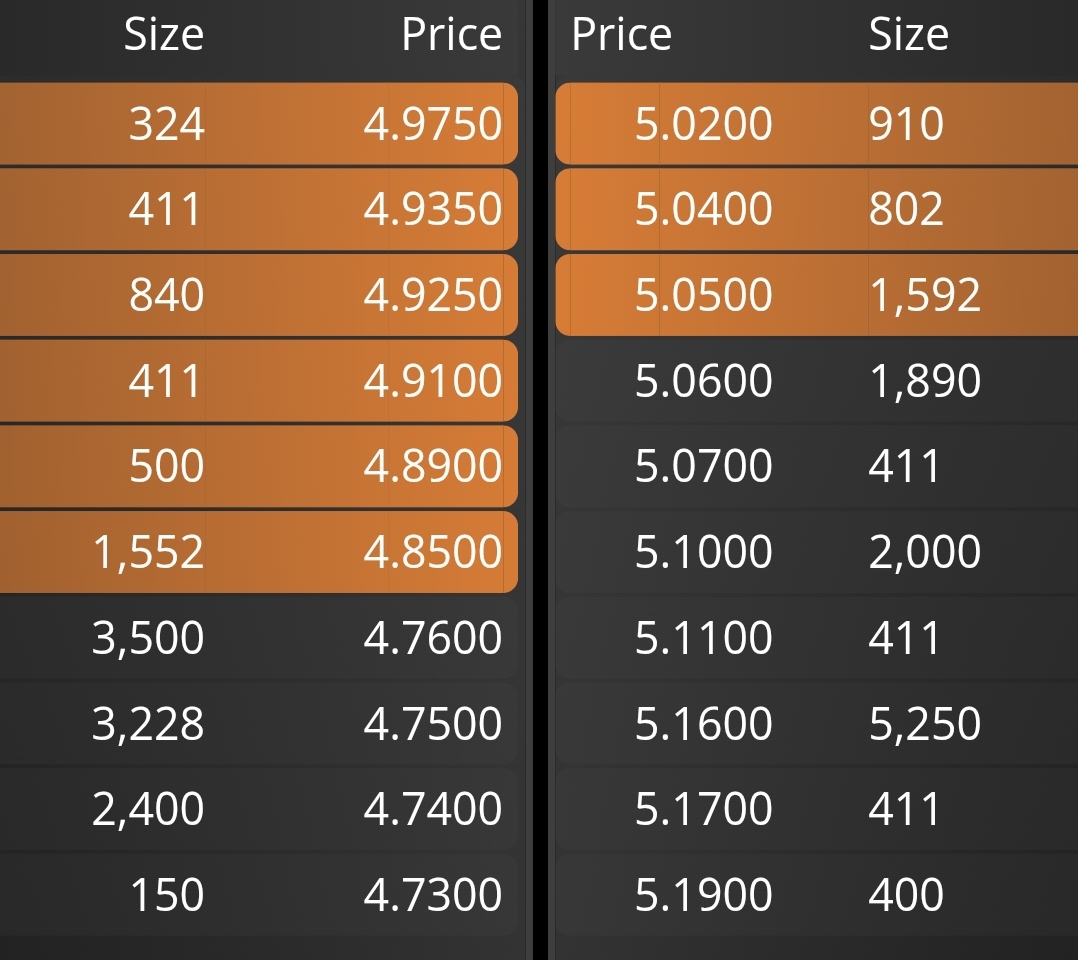
Task: Select the ask at 5.1600 sized 5,250
Action: (x=817, y=723)
